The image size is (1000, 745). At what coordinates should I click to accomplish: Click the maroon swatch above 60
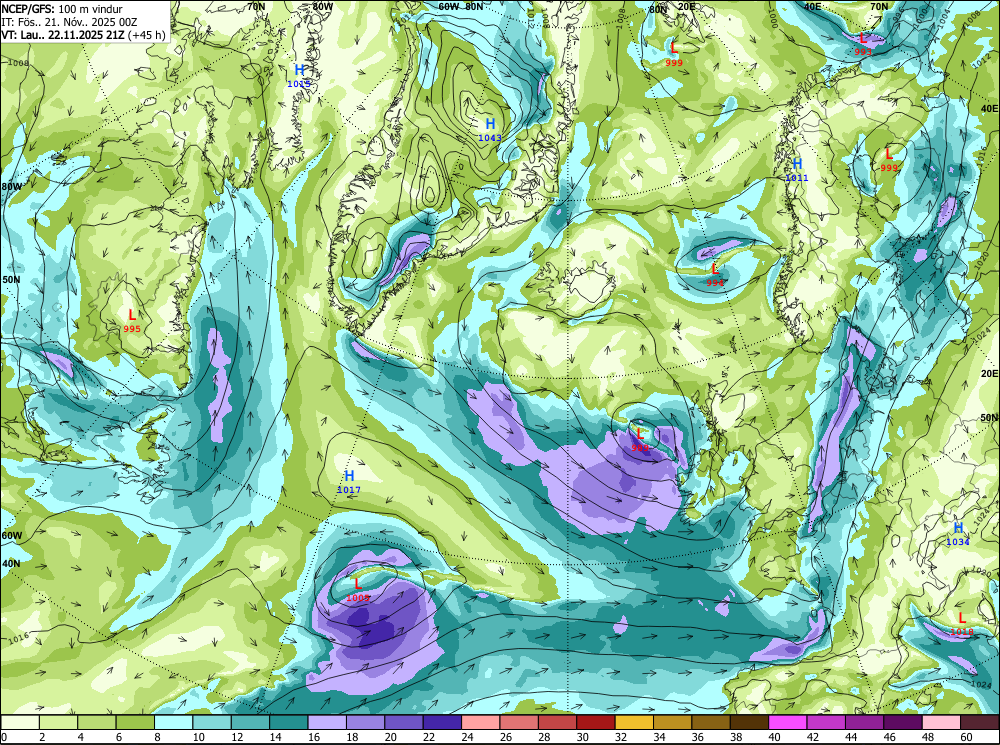click(x=979, y=722)
